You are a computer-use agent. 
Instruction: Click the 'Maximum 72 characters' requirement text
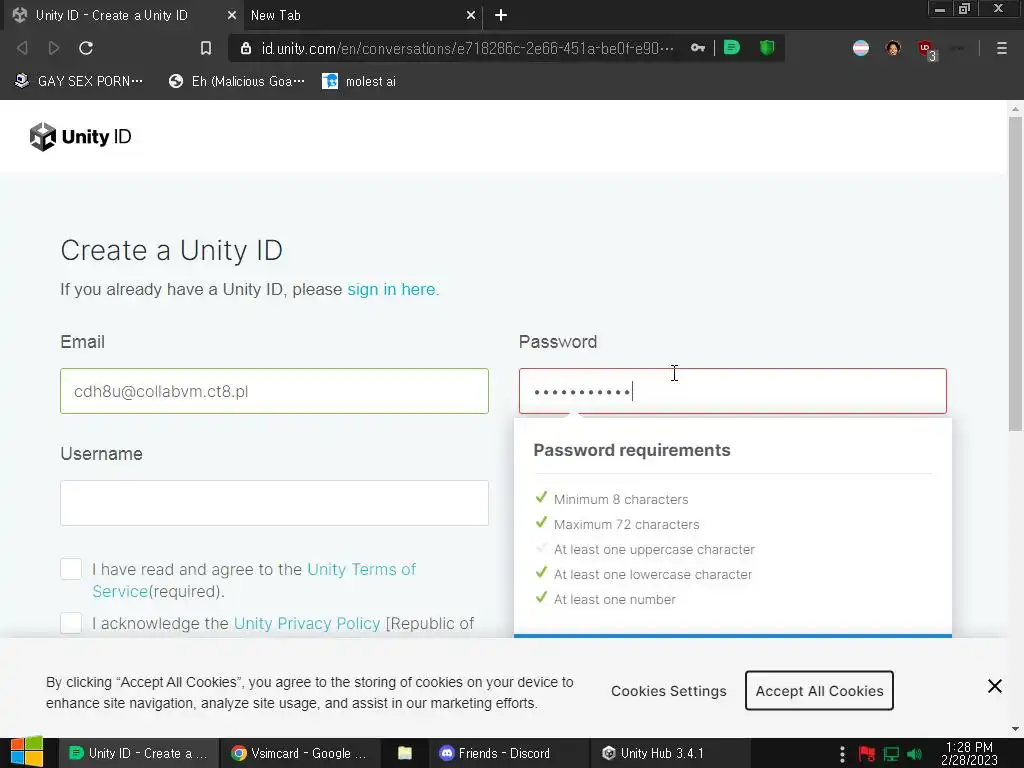tap(626, 524)
